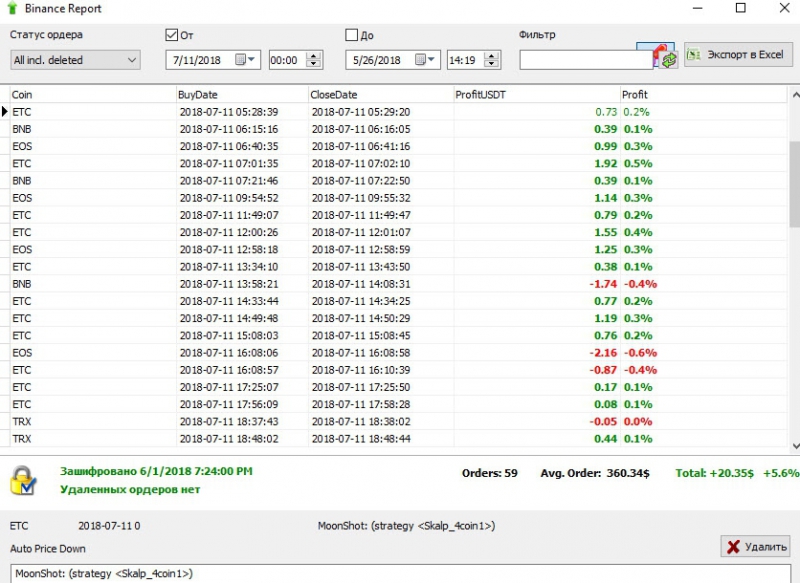Click close date 2018-07-11 13:43:50
This screenshot has height=583, width=800.
(361, 267)
